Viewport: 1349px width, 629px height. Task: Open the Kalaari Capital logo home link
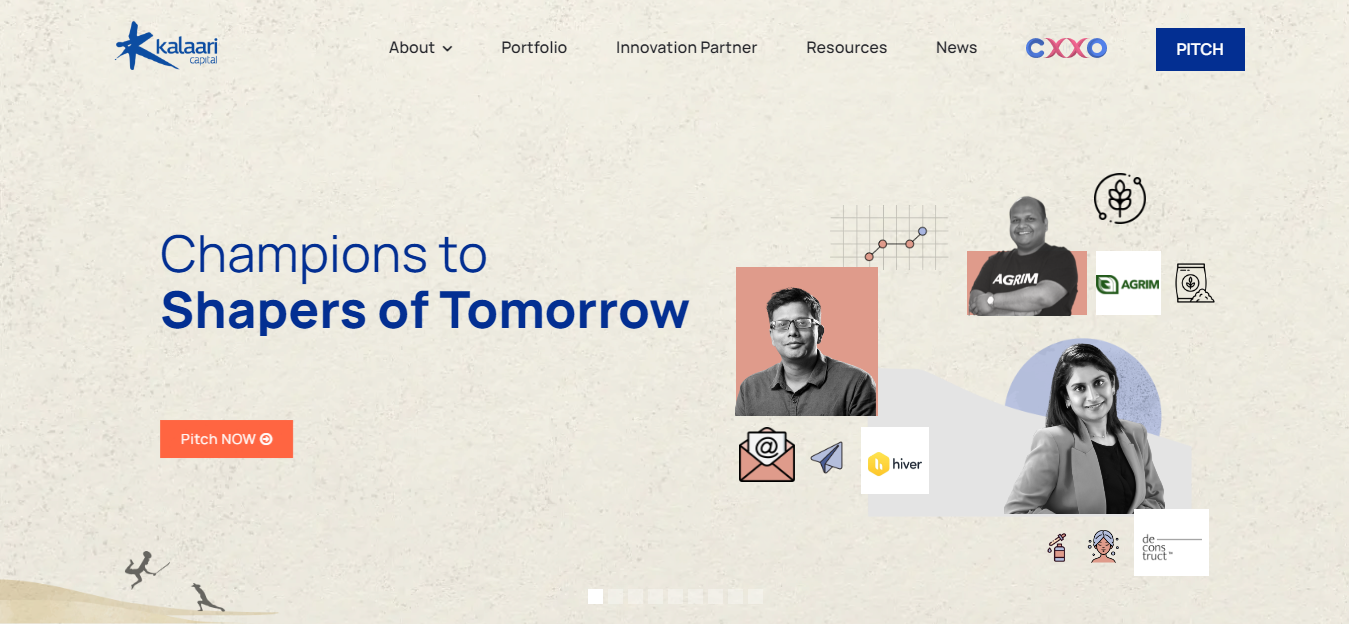(167, 46)
